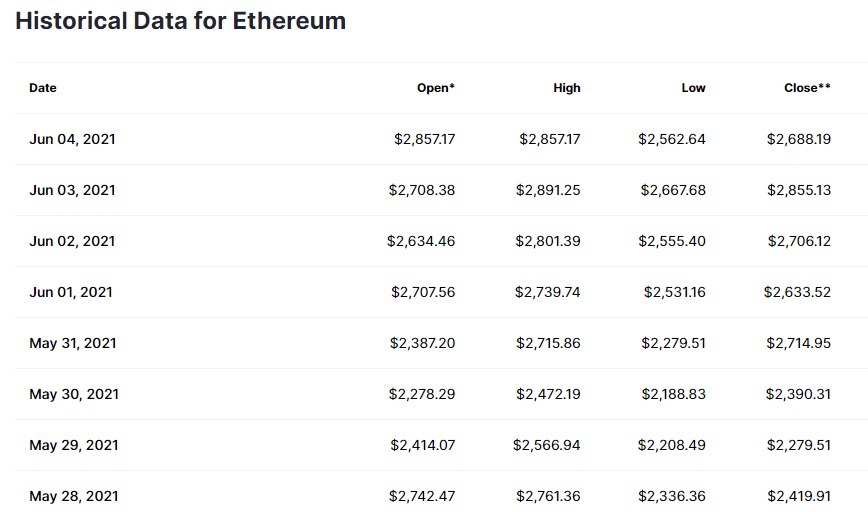Viewport: 868px width, 512px height.
Task: Click the $2,555.40 low price
Action: coord(673,241)
